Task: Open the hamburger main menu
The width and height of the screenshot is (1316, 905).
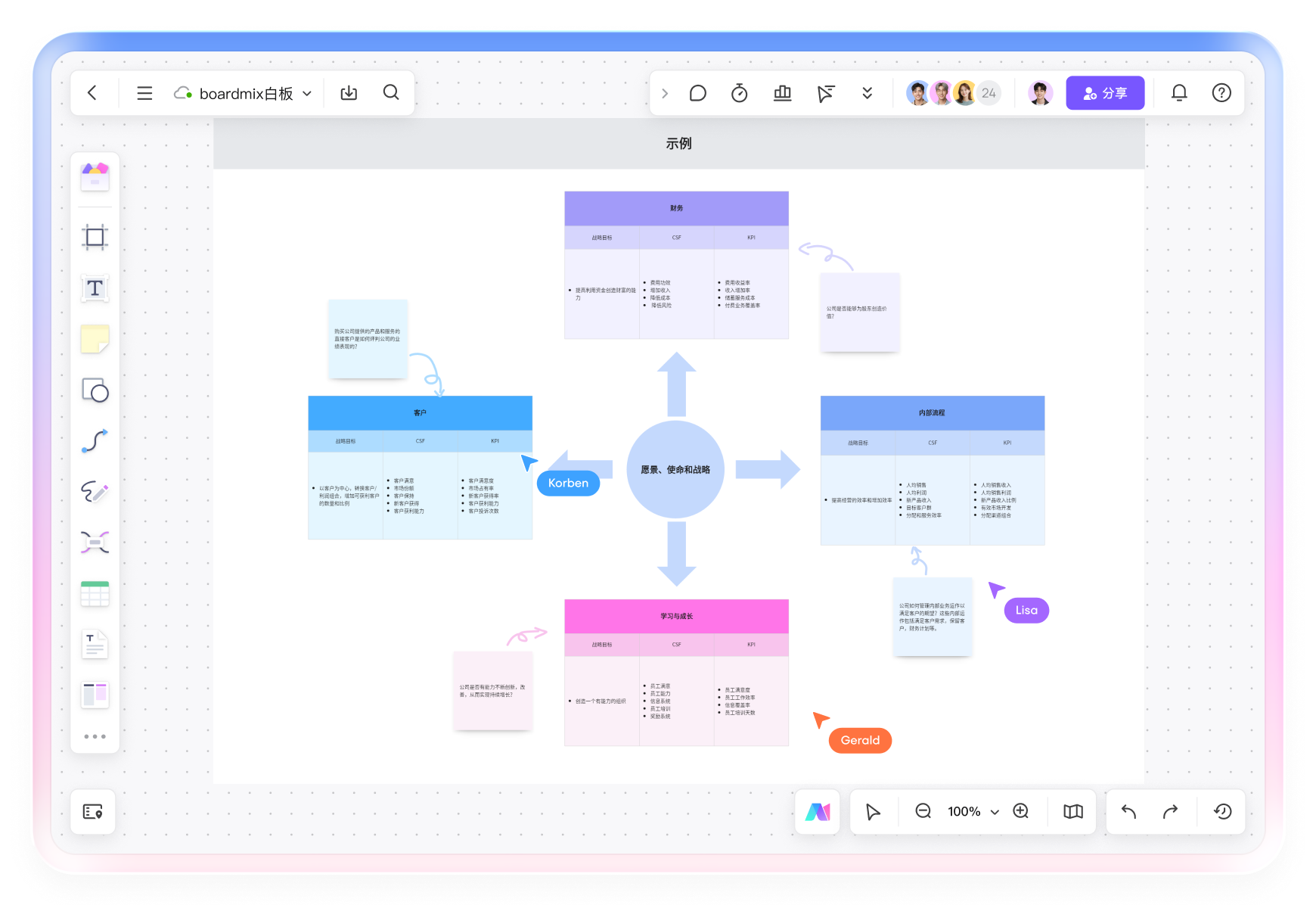Action: pyautogui.click(x=144, y=93)
